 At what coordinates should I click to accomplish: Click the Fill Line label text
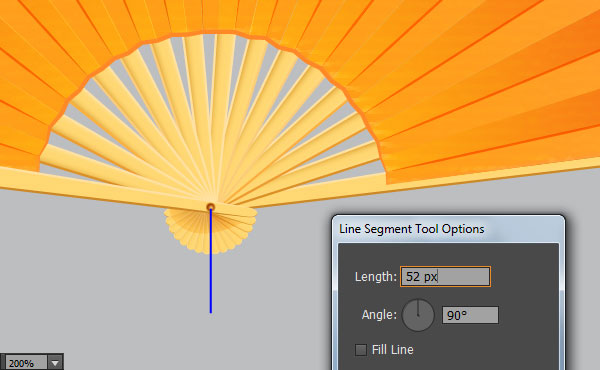[x=393, y=350]
